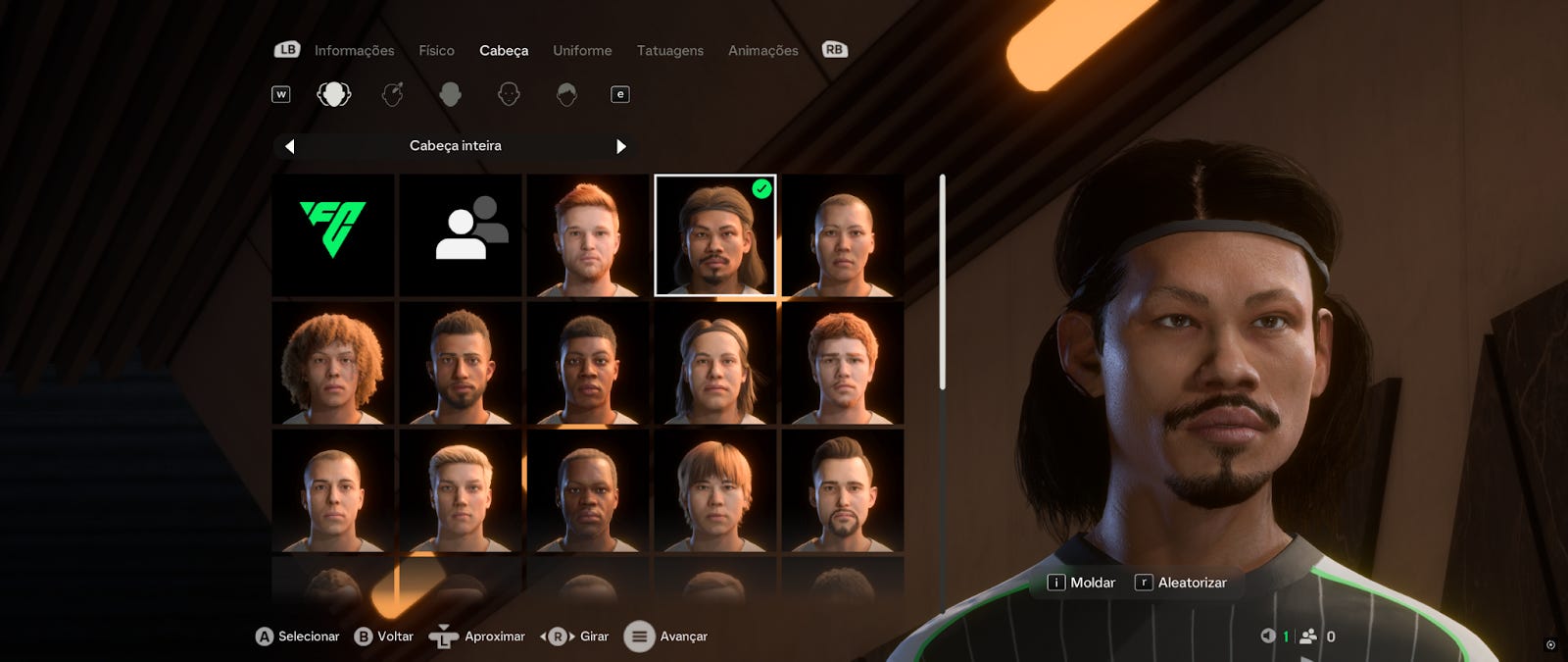Click the Selecionar label
The image size is (1568, 662).
(309, 637)
